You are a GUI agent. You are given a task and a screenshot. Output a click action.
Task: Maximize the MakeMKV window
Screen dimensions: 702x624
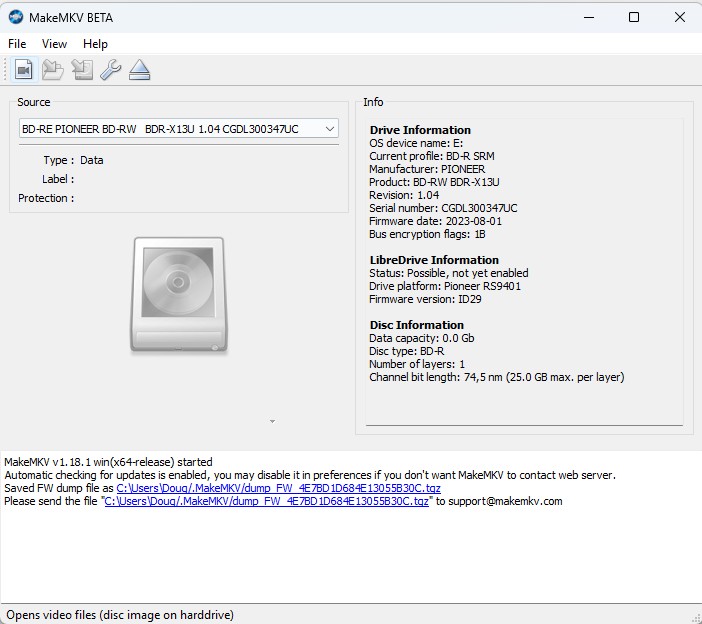tap(633, 17)
